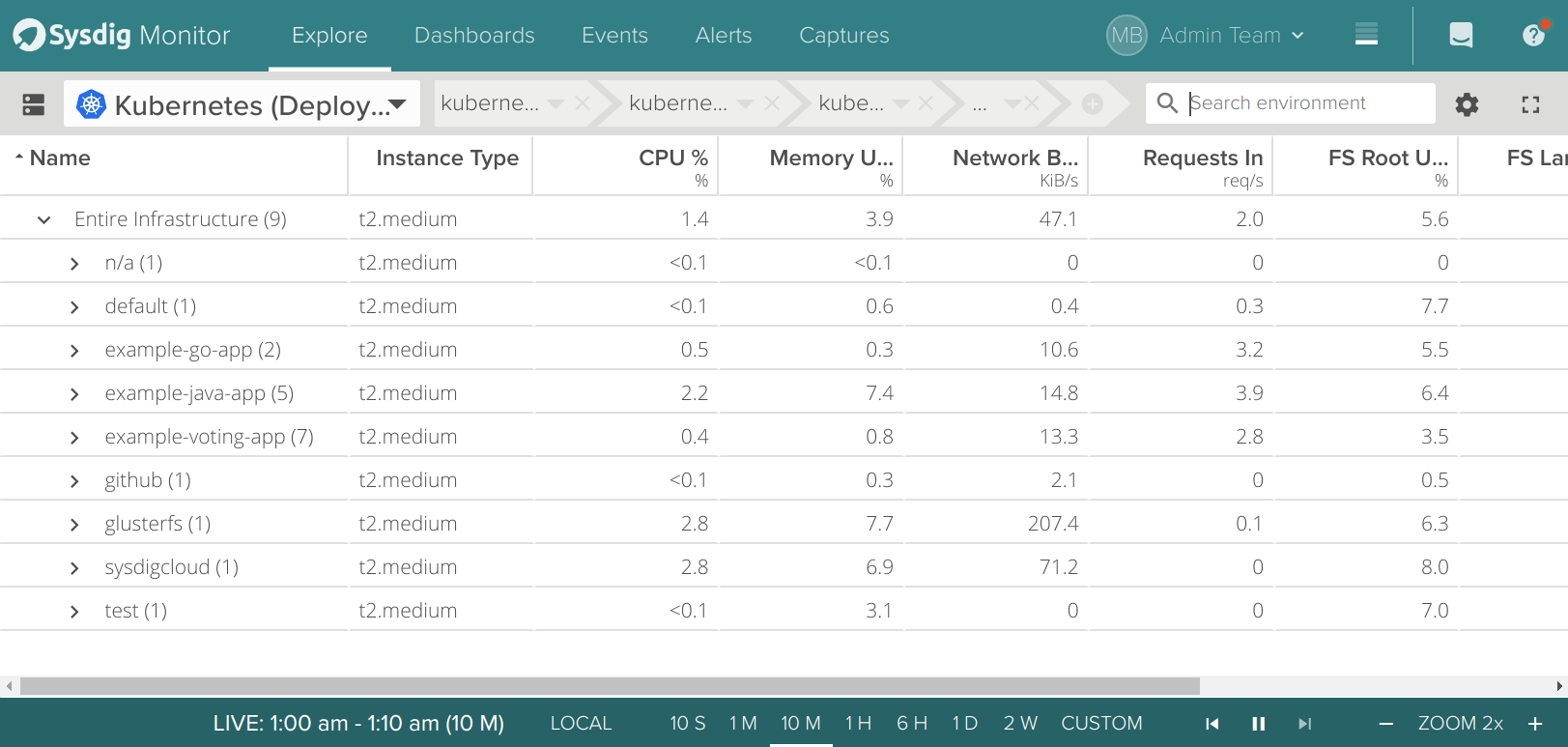Click the Kubernetes wheel icon
Image resolution: width=1568 pixels, height=747 pixels.
click(91, 103)
